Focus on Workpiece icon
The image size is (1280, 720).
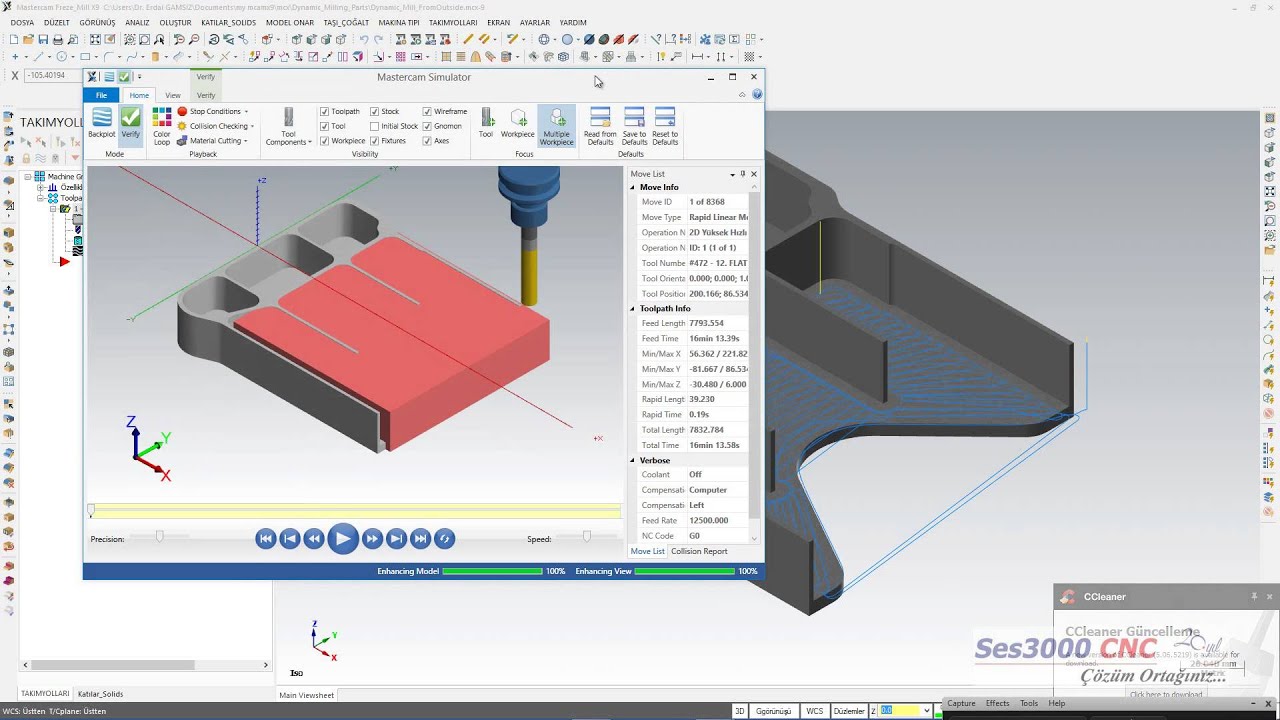tap(518, 123)
